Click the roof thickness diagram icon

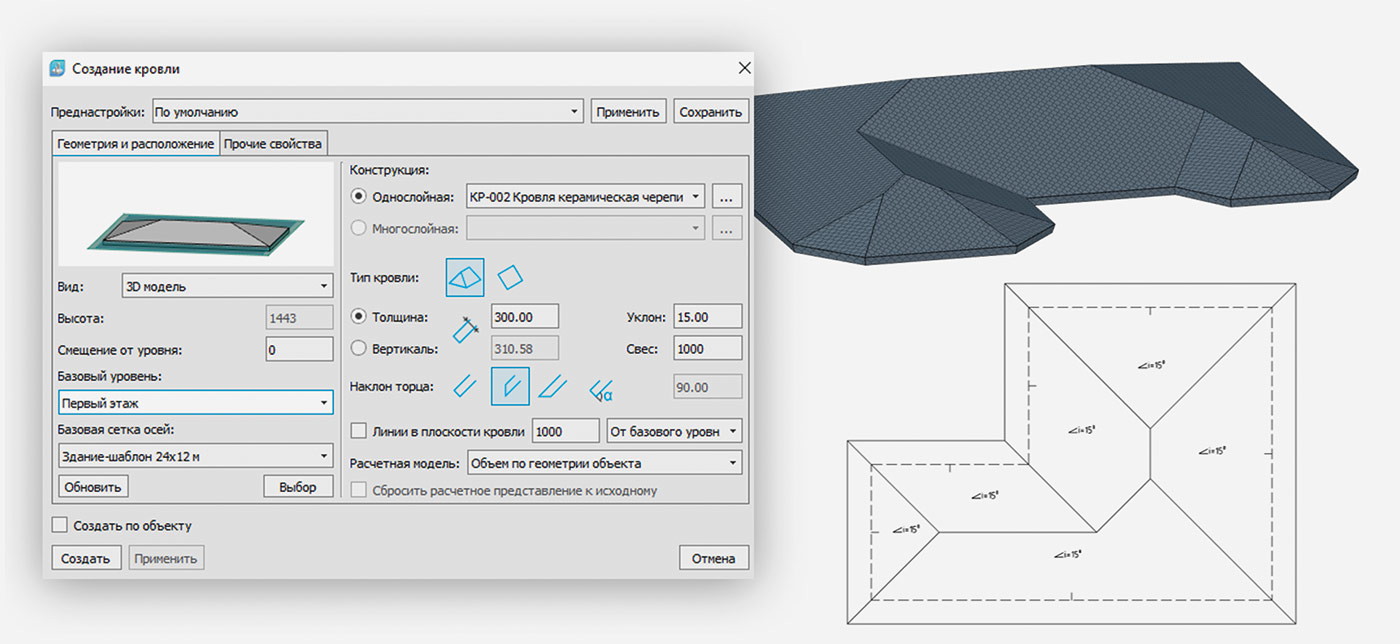coord(466,328)
